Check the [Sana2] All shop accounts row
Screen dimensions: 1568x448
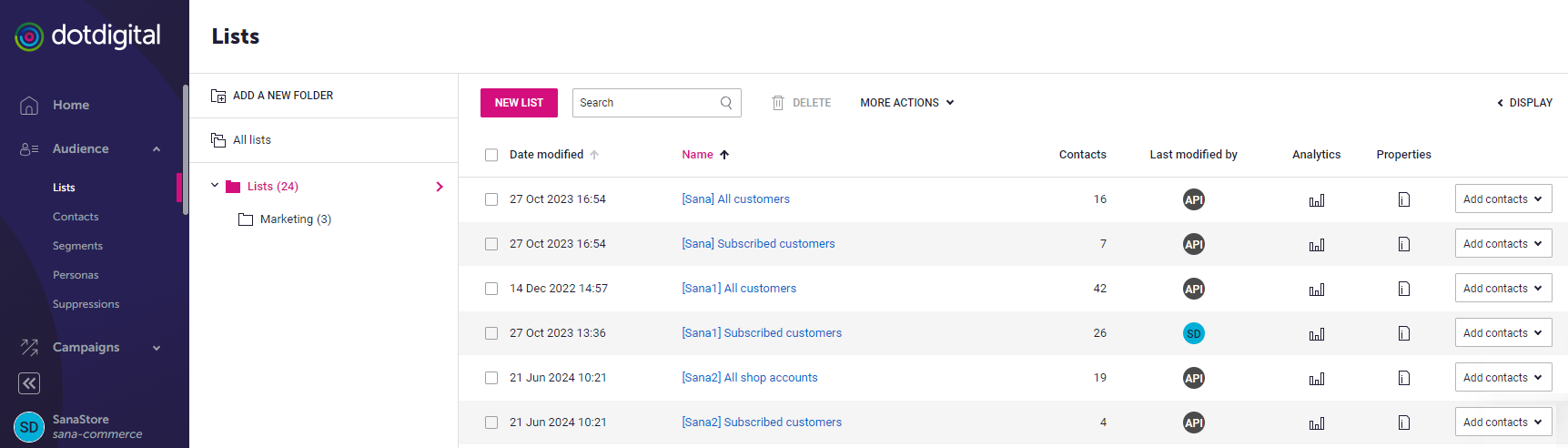pos(491,378)
